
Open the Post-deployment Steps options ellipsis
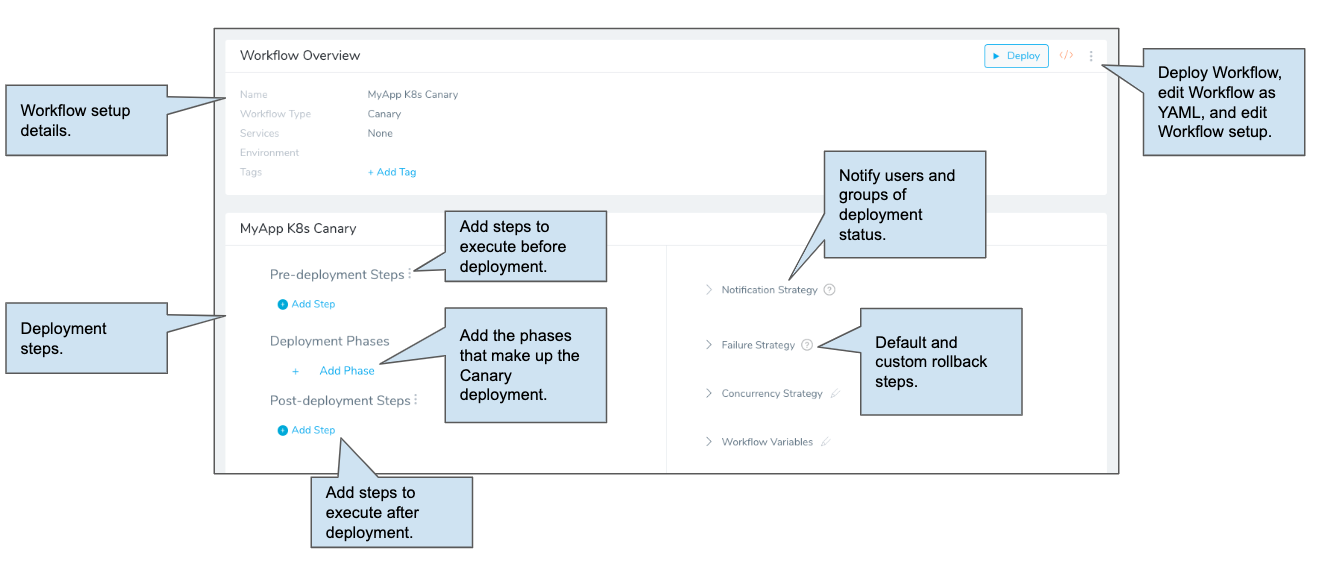click(x=416, y=400)
